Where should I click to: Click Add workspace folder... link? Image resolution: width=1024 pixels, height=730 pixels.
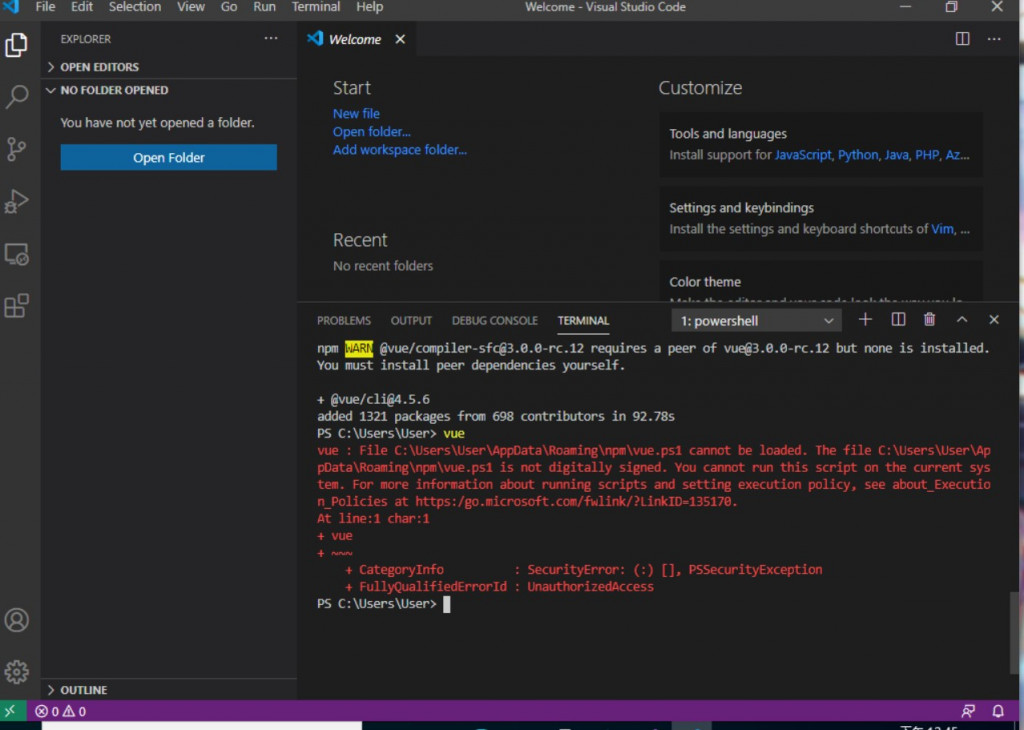400,150
